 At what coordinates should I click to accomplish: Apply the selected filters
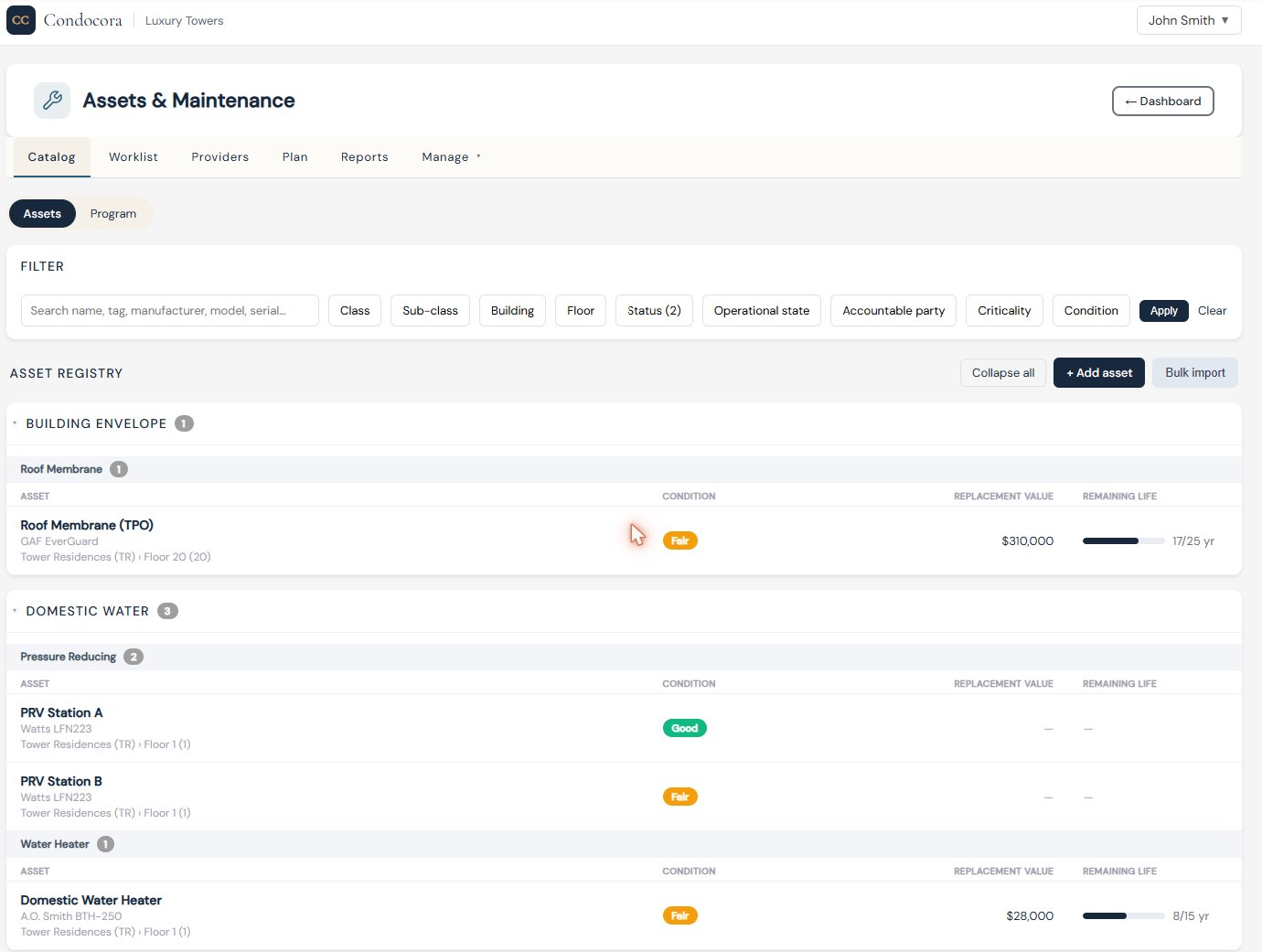(x=1164, y=311)
